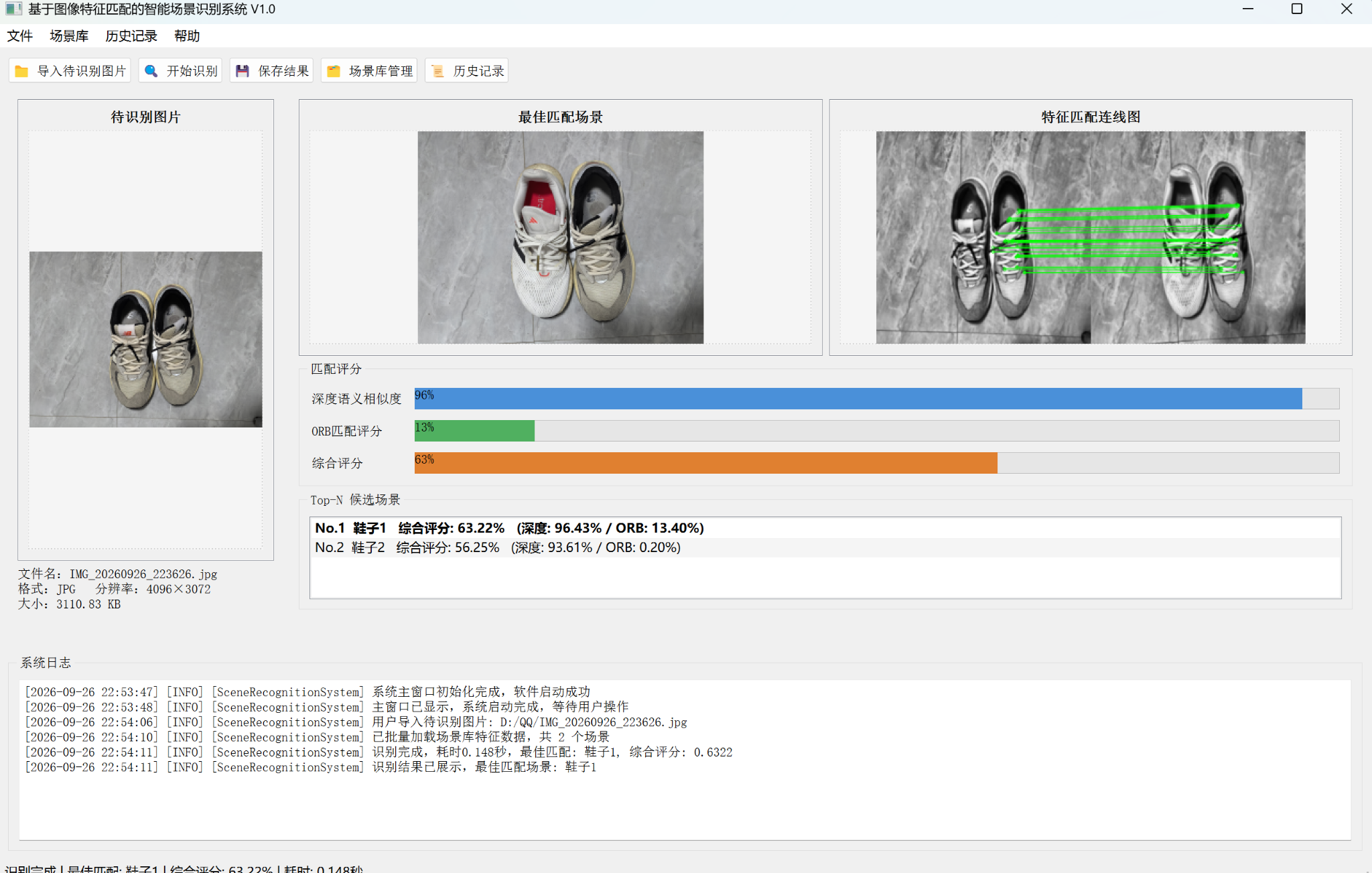1372x873 pixels.
Task: Click the 开始识别 button label
Action: click(x=192, y=71)
